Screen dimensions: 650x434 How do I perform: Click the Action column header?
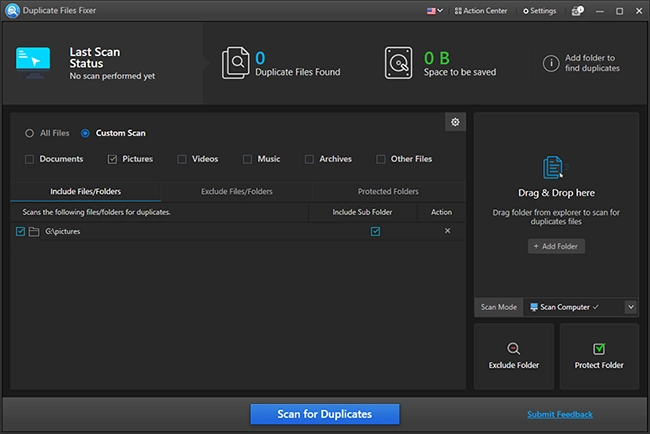point(441,212)
